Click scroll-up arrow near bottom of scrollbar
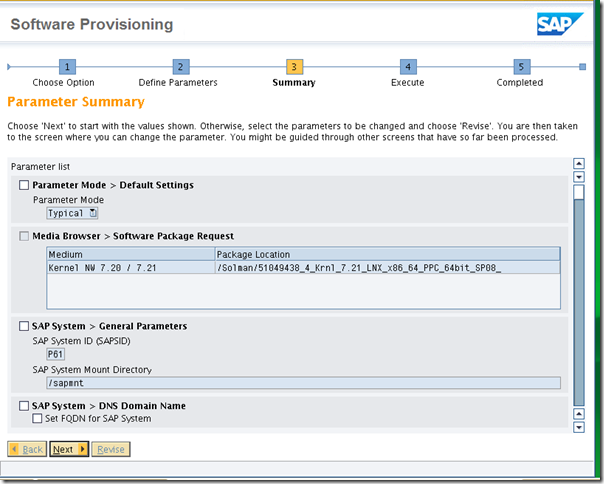 579,414
